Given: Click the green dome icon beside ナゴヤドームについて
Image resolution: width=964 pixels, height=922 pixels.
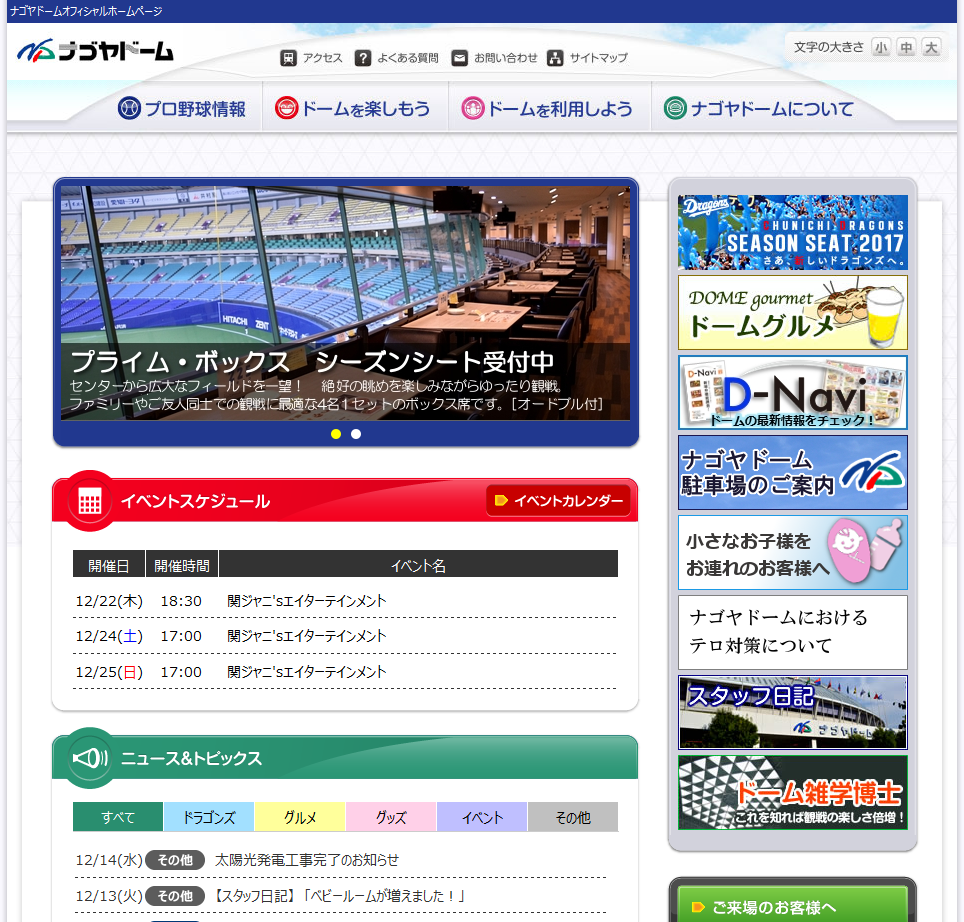Looking at the screenshot, I should (x=675, y=108).
